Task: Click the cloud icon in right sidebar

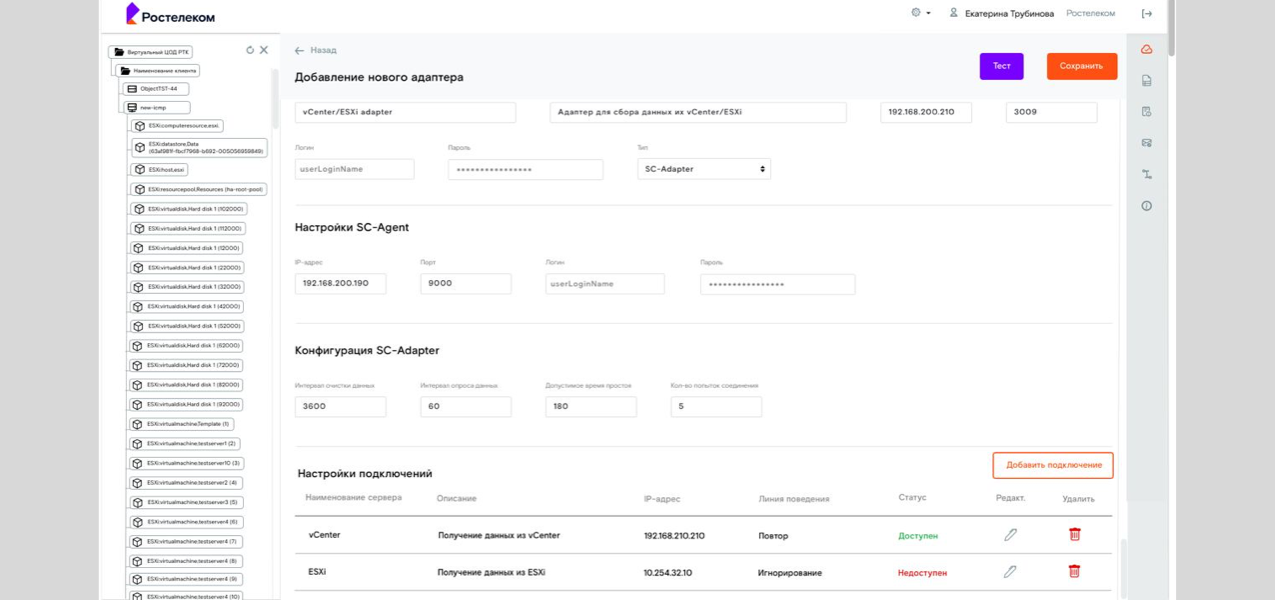Action: click(1146, 49)
